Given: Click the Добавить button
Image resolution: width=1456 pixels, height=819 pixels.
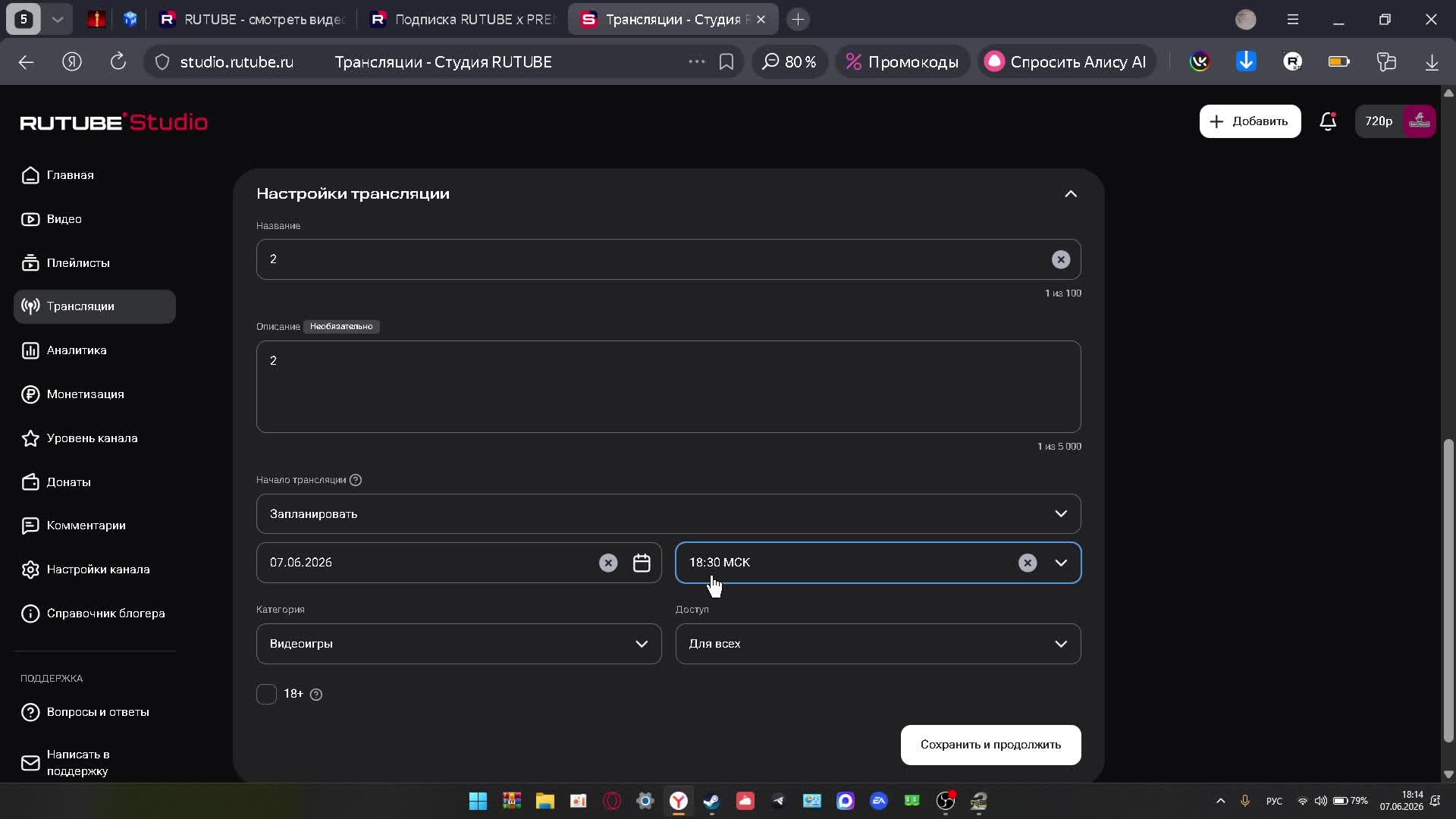Looking at the screenshot, I should pos(1250,121).
